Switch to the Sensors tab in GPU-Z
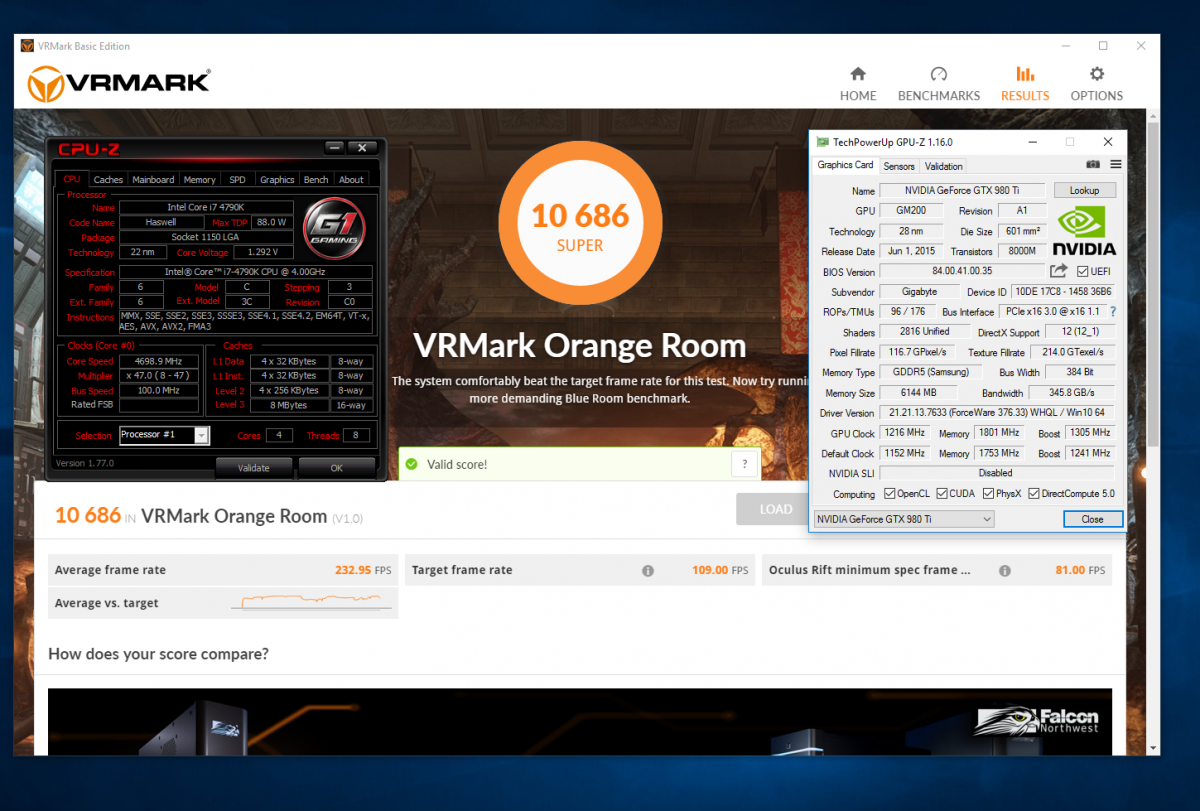 899,166
